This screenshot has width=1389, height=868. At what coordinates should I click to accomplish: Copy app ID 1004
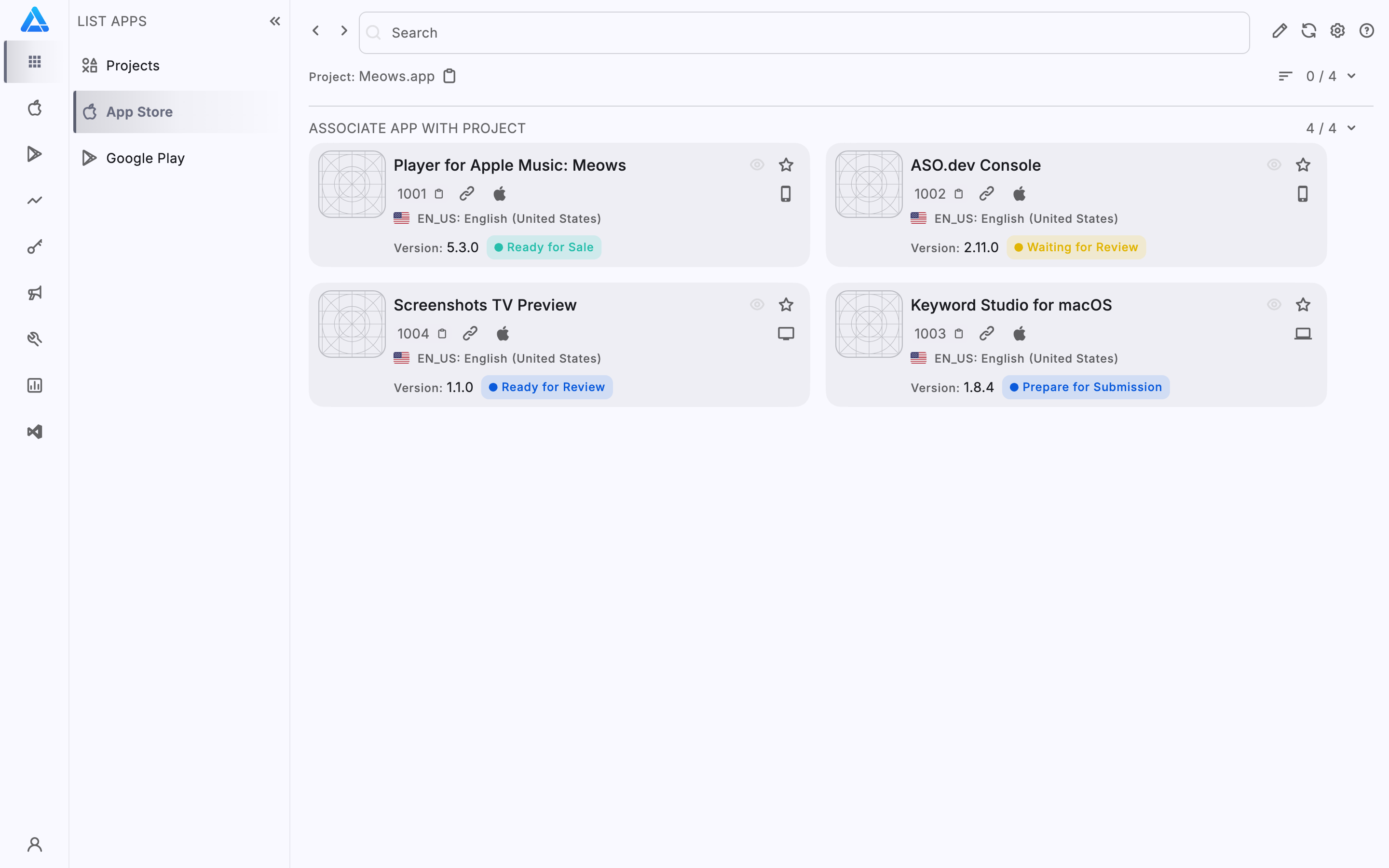coord(442,334)
